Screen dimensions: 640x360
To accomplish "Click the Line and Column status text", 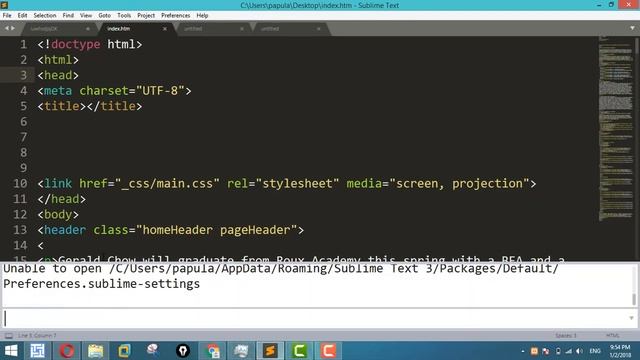I will click(x=37, y=336).
